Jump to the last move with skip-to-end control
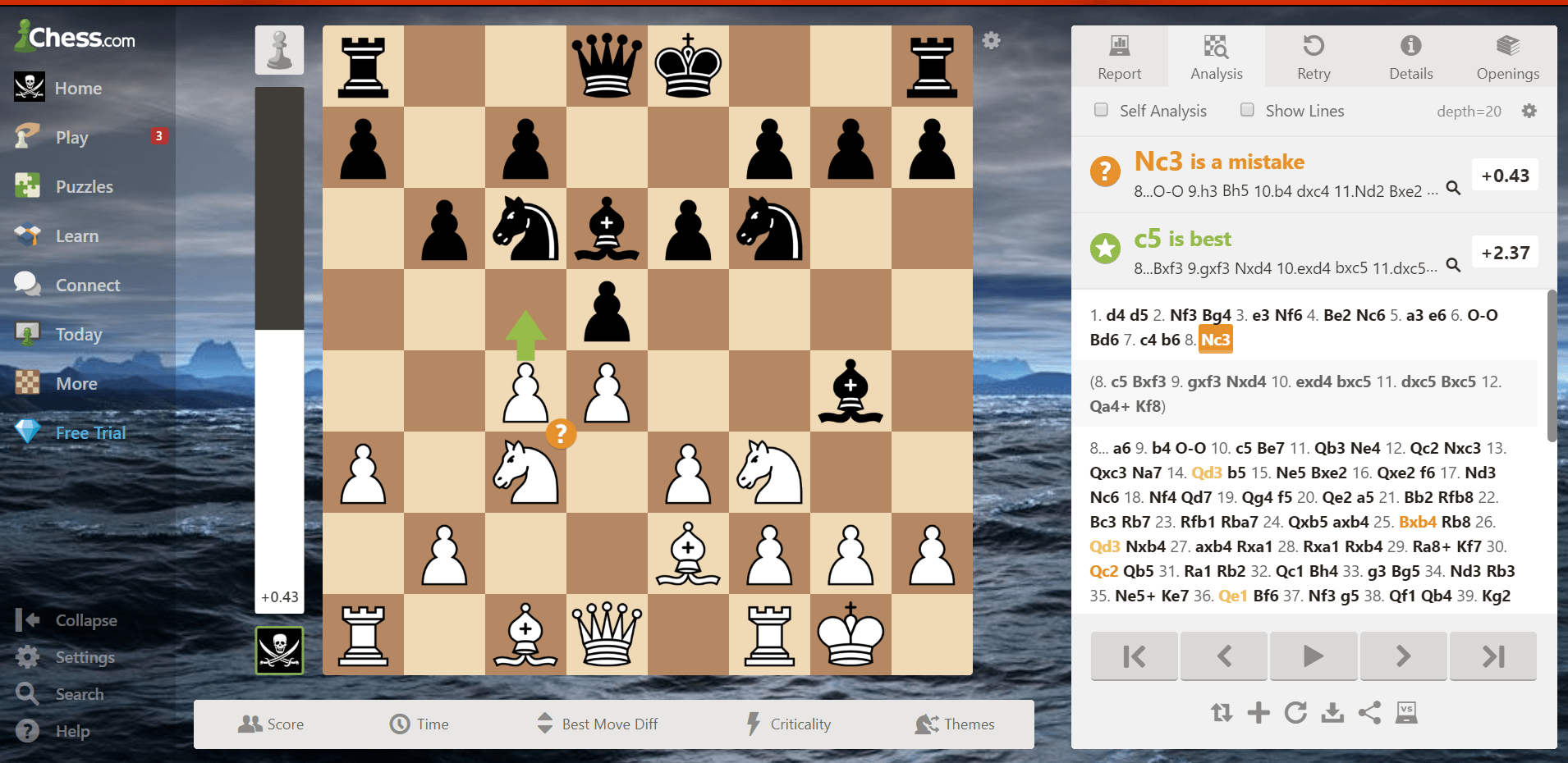Screen dimensions: 1568x763 click(x=1492, y=656)
